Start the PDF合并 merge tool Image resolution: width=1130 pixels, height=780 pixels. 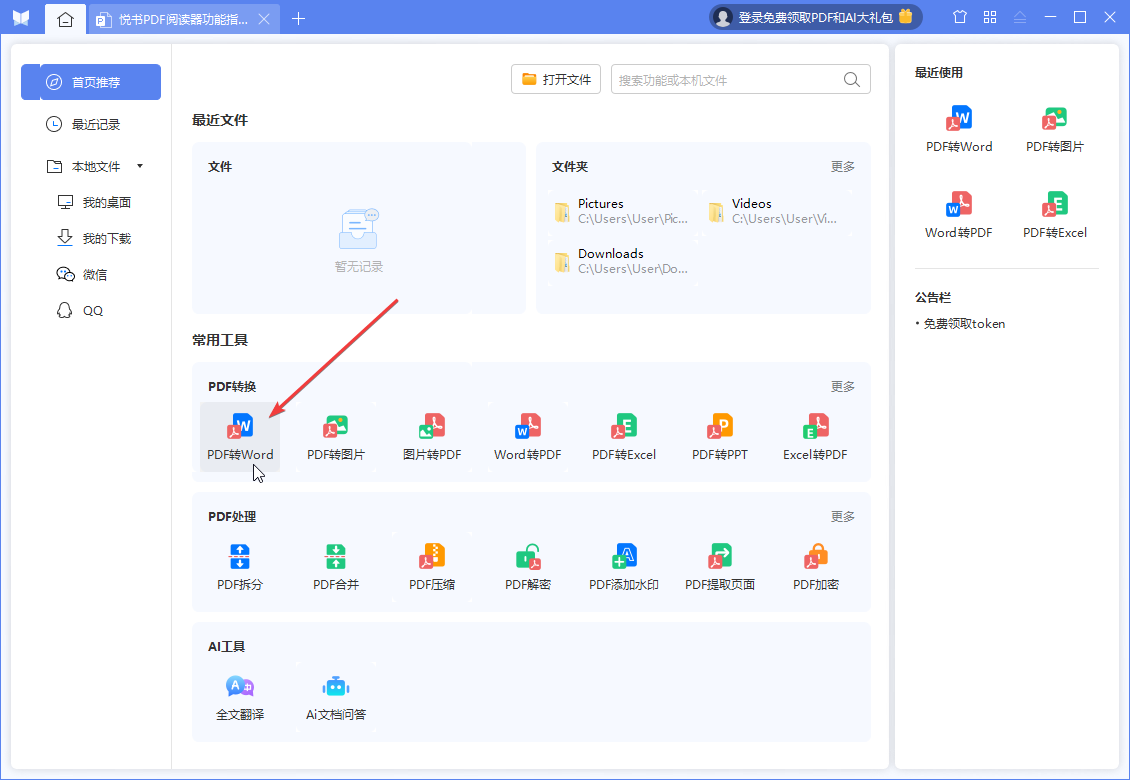click(x=335, y=567)
